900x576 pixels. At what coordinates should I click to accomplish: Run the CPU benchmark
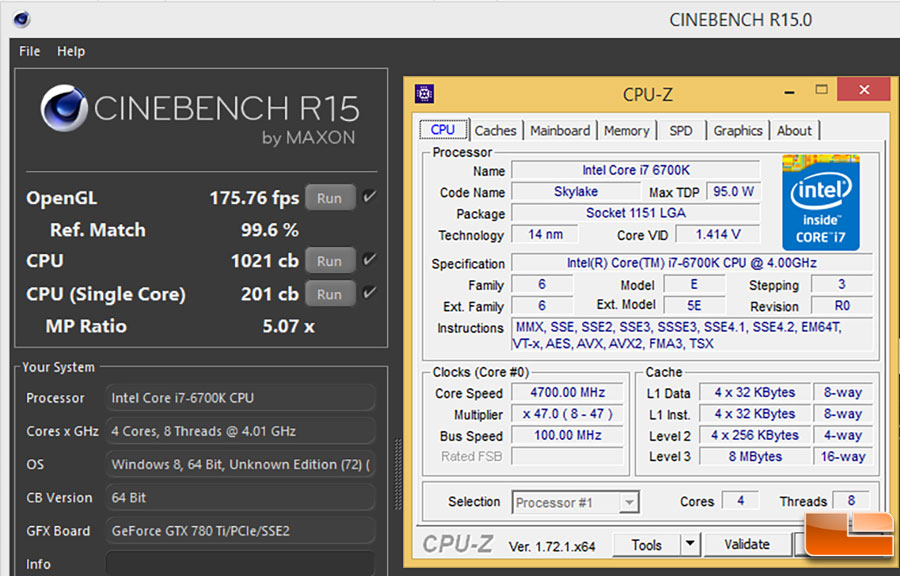pyautogui.click(x=330, y=261)
